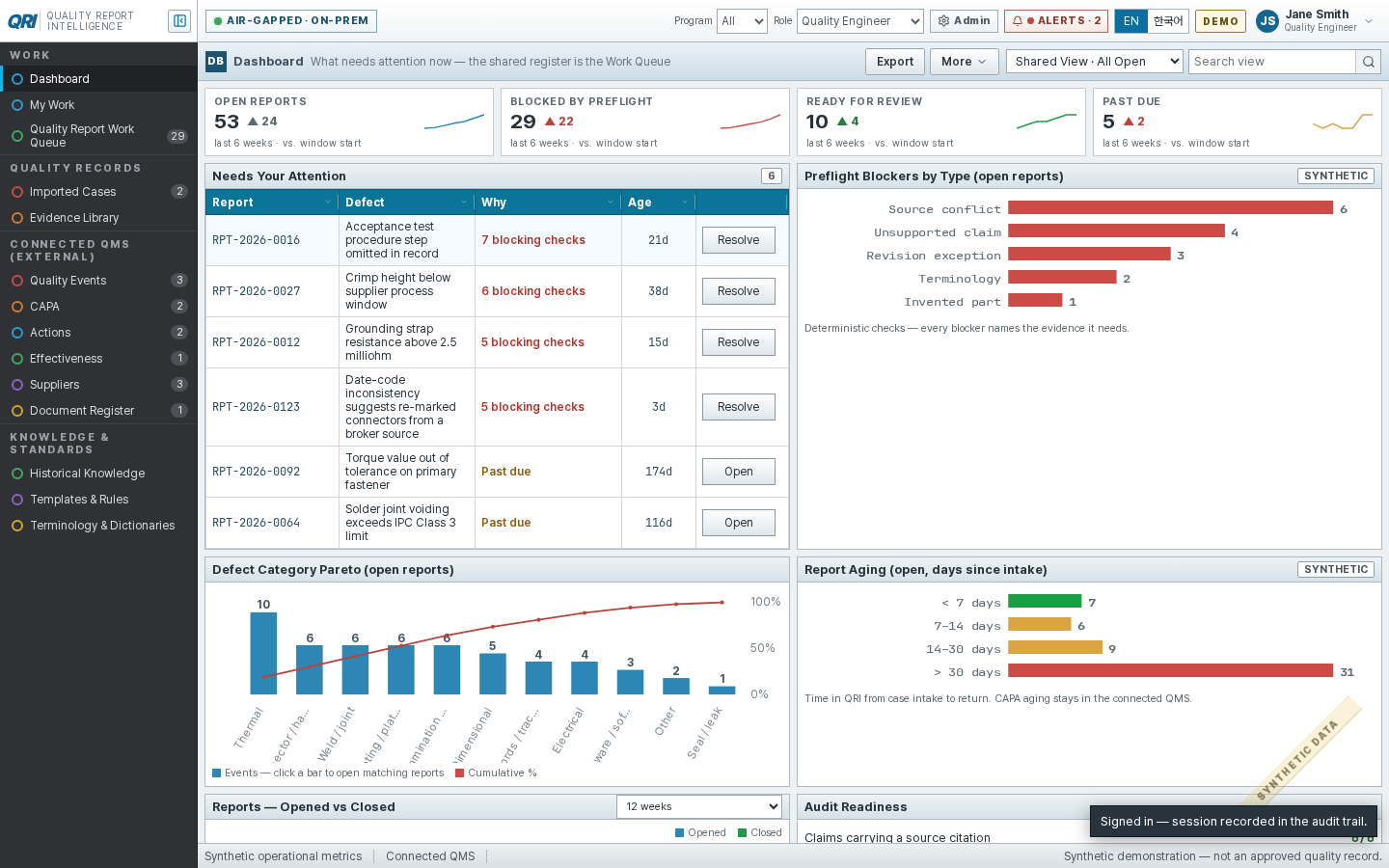Screen dimensions: 1389x868
Task: Click the circle icon beside Historical Knowledge
Action: coord(17,474)
